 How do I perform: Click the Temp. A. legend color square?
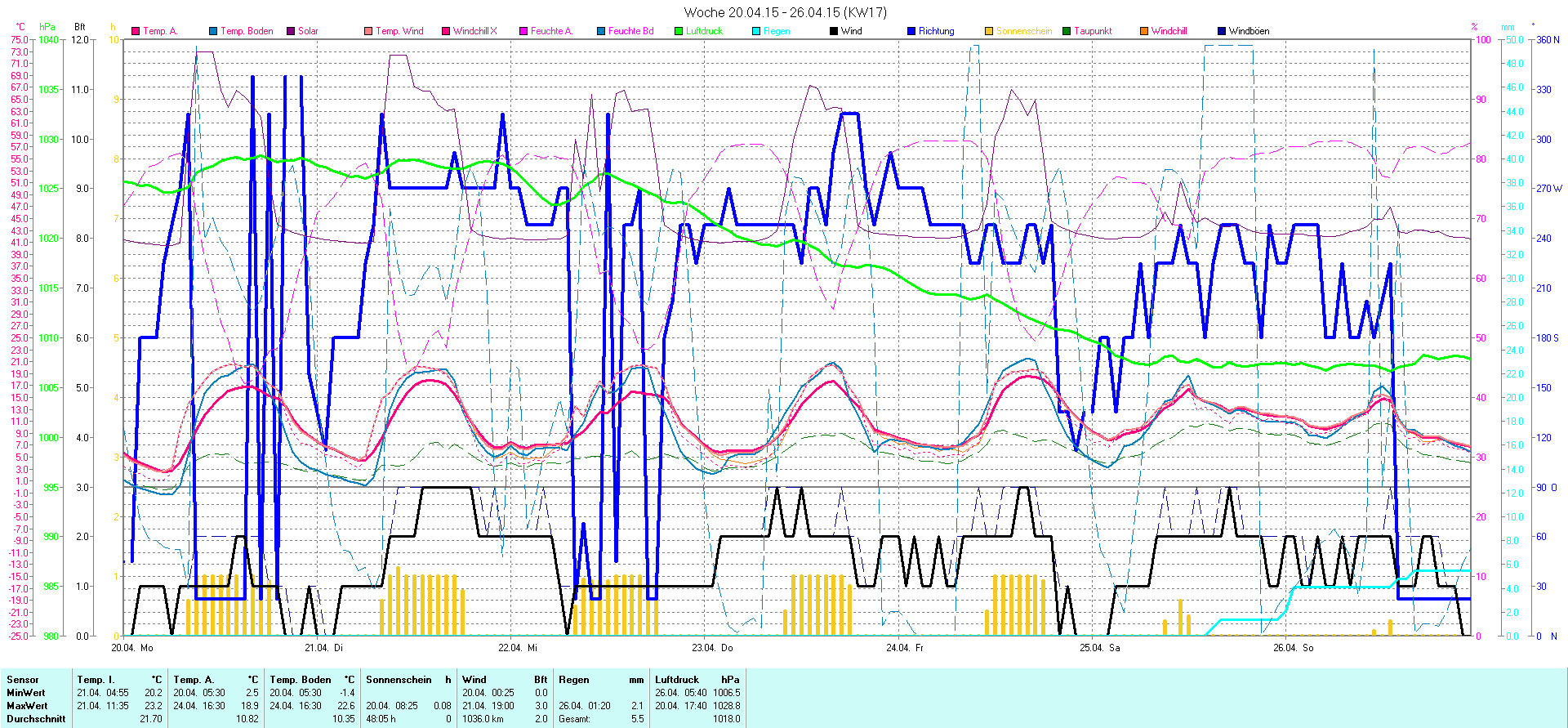coord(136,31)
